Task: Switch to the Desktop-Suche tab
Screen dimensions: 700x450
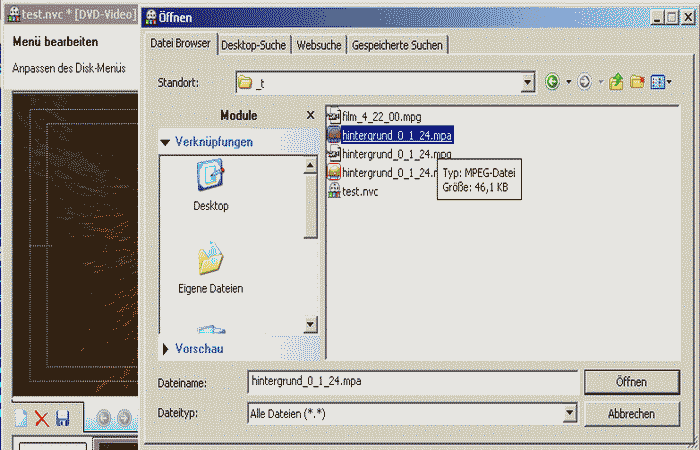Action: [254, 45]
